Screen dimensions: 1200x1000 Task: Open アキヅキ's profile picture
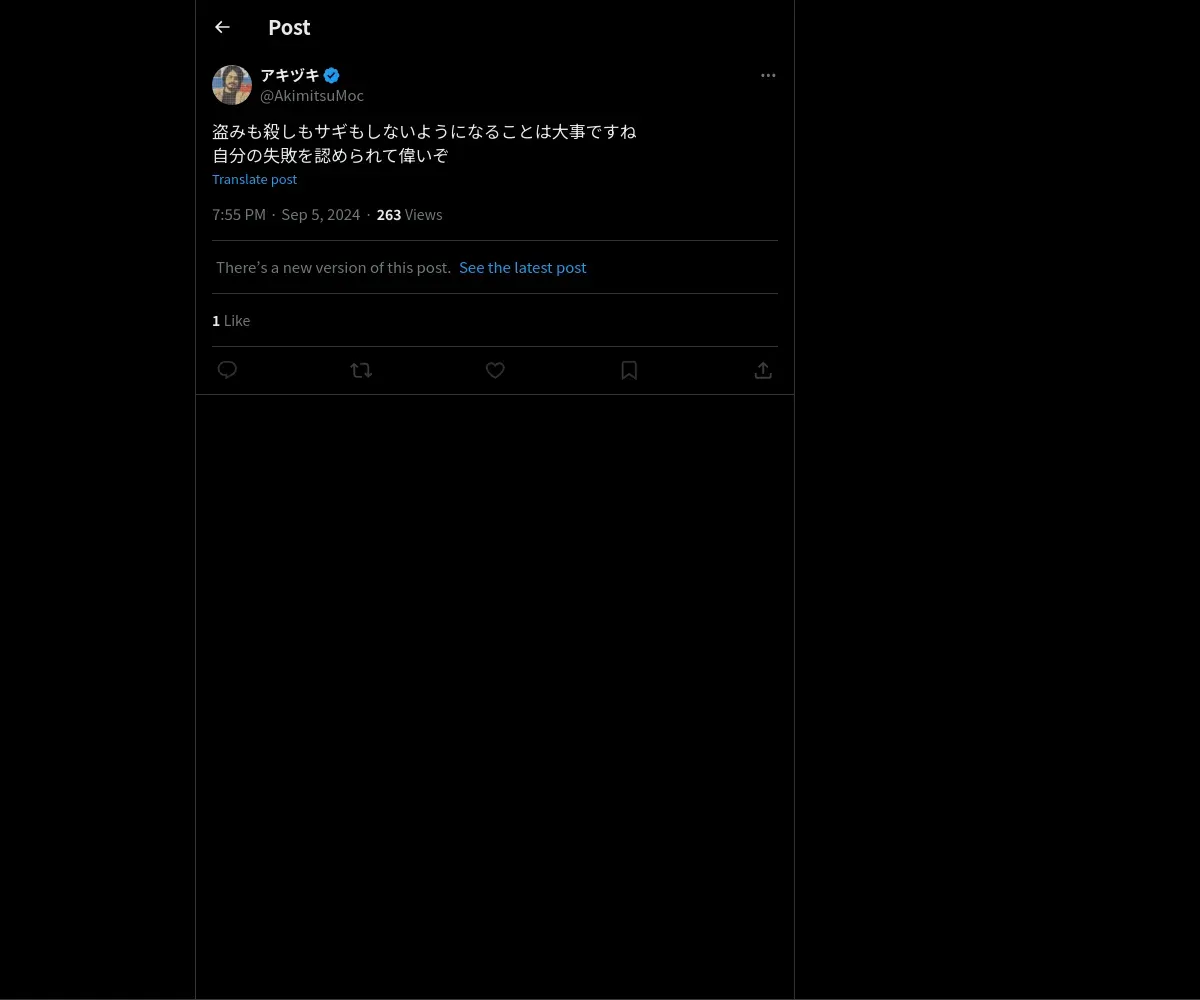click(x=232, y=85)
